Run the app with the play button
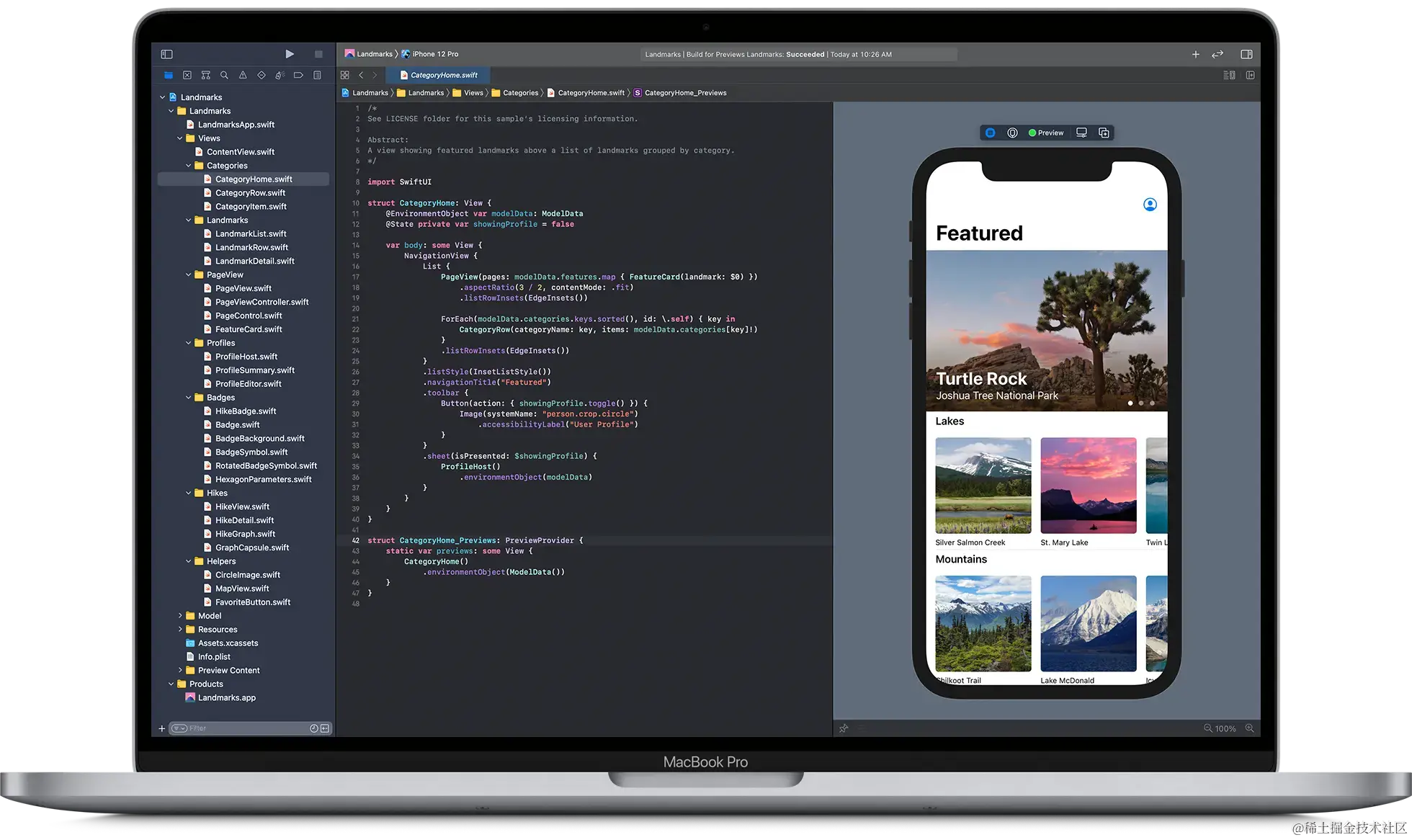 click(x=290, y=54)
